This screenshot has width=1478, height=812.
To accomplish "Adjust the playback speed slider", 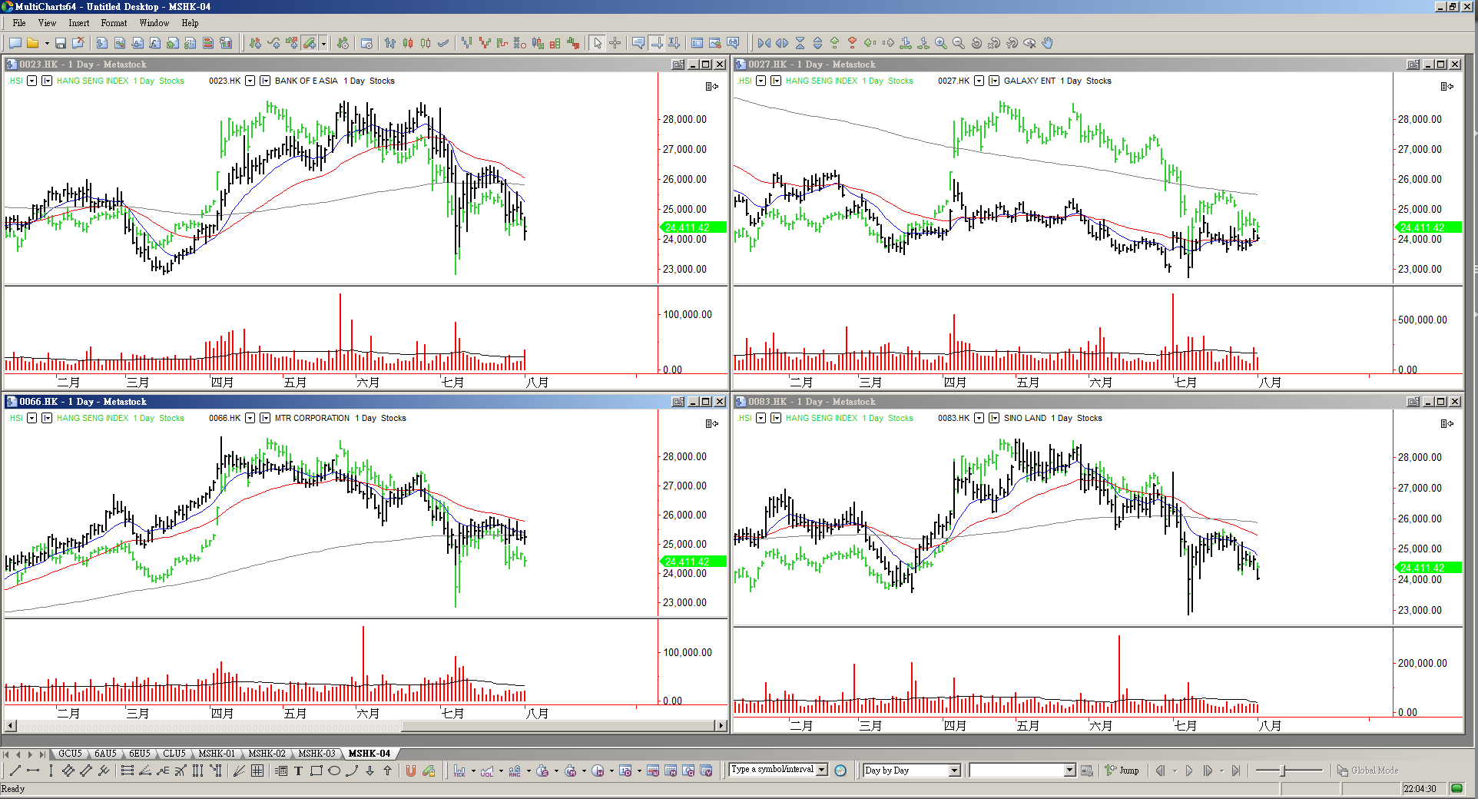I will [1282, 771].
